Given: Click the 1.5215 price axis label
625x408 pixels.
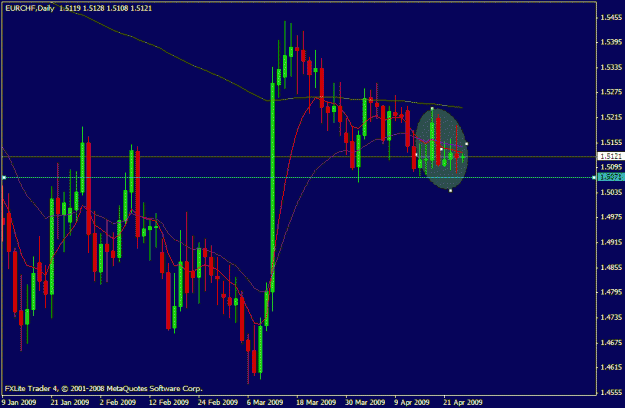Looking at the screenshot, I should [611, 117].
